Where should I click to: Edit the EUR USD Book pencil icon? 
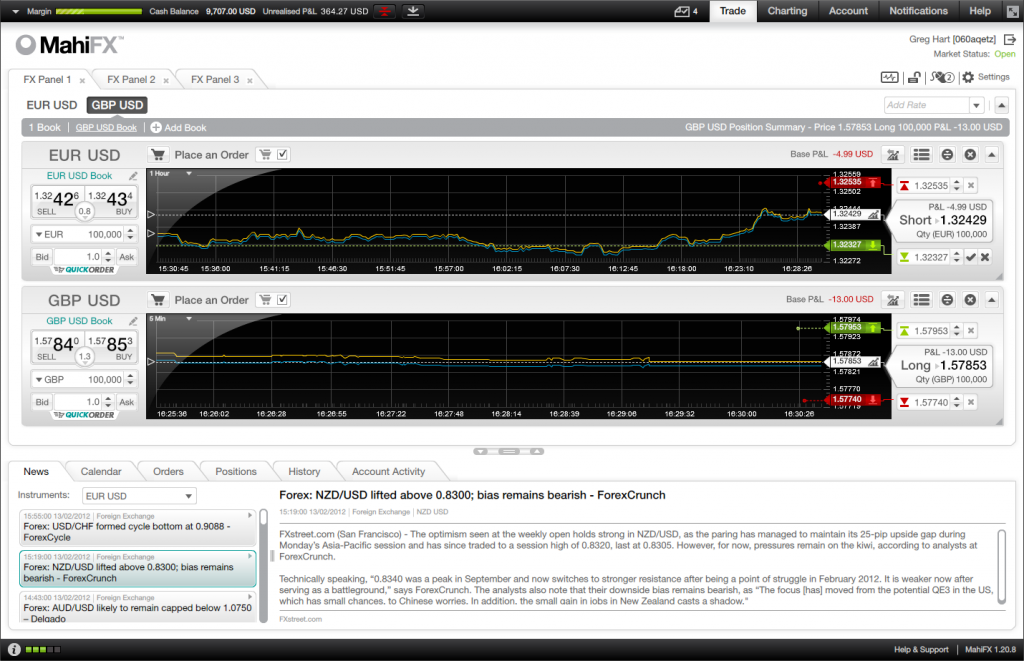point(134,176)
